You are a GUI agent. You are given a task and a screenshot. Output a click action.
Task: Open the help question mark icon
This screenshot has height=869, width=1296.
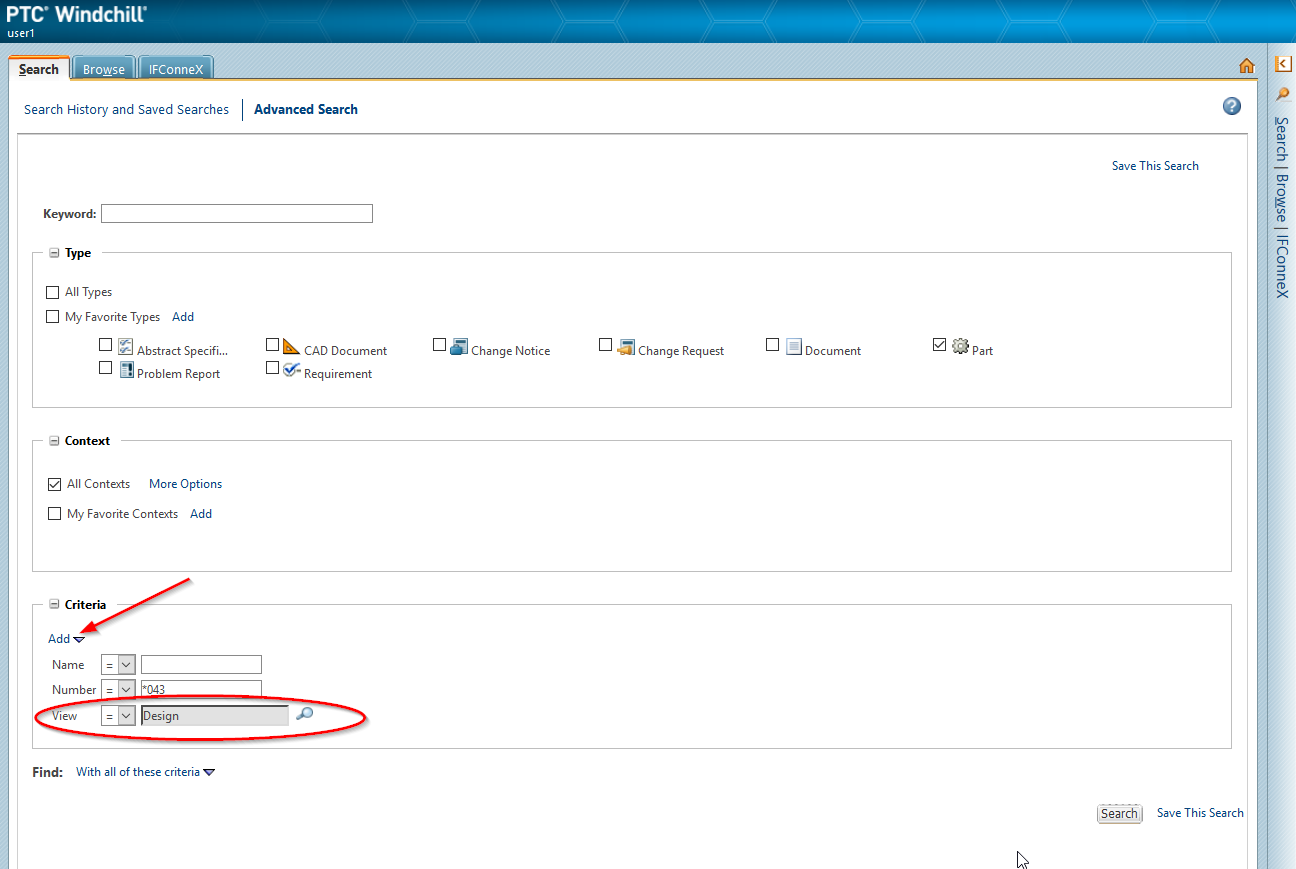1232,106
